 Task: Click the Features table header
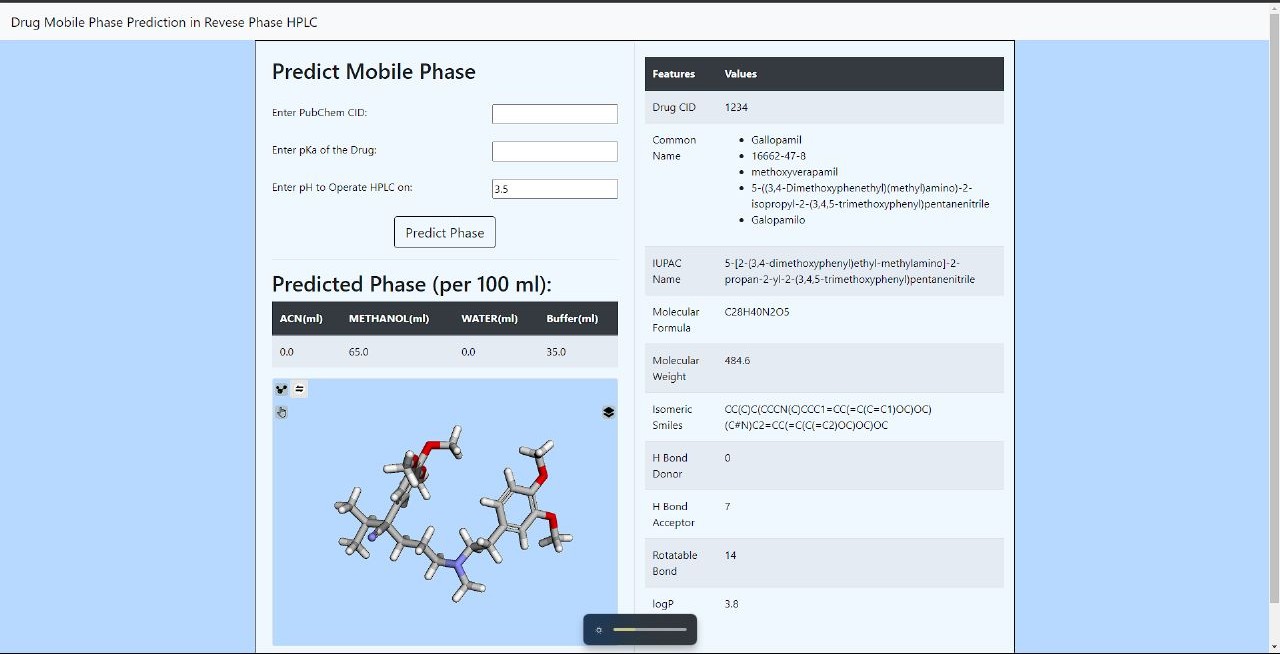[673, 74]
